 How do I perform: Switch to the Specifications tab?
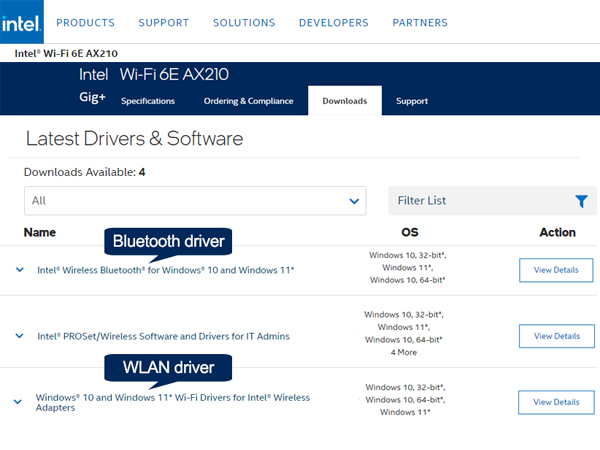[x=147, y=101]
